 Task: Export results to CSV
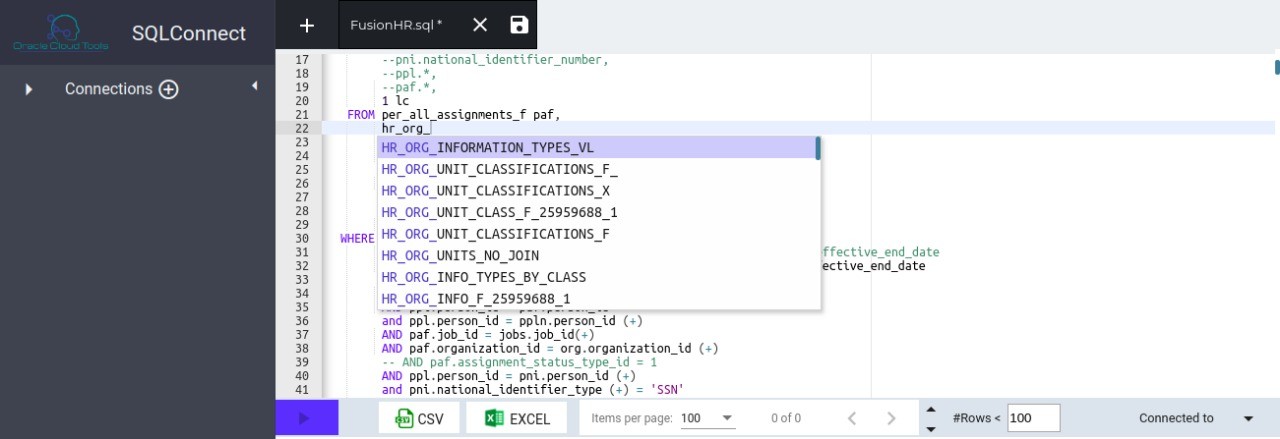(419, 418)
